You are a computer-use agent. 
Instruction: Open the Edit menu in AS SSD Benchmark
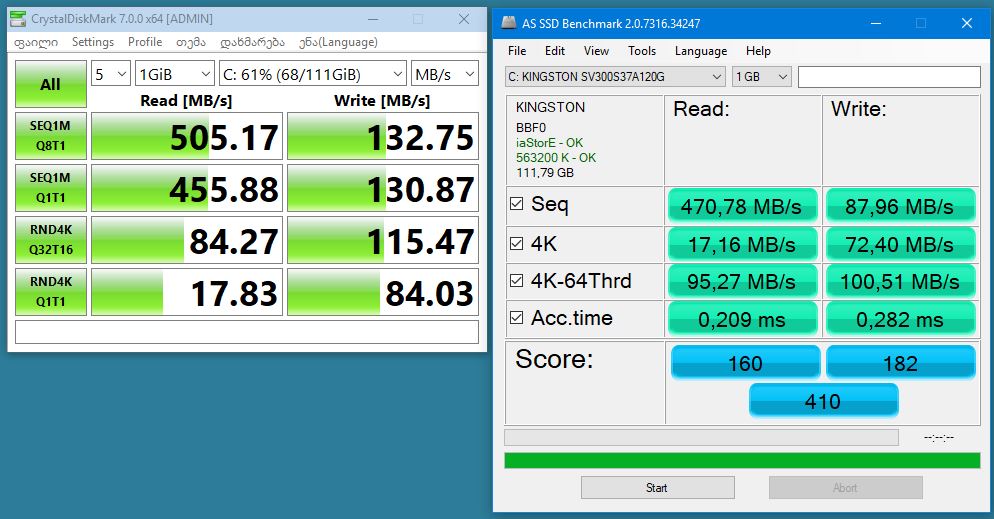pyautogui.click(x=555, y=51)
